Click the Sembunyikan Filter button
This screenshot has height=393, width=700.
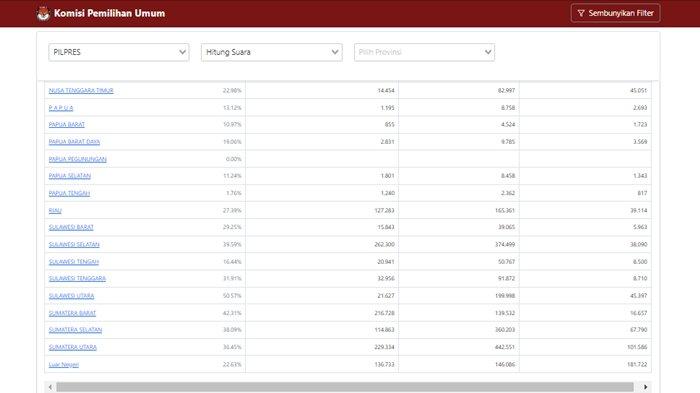pos(615,13)
